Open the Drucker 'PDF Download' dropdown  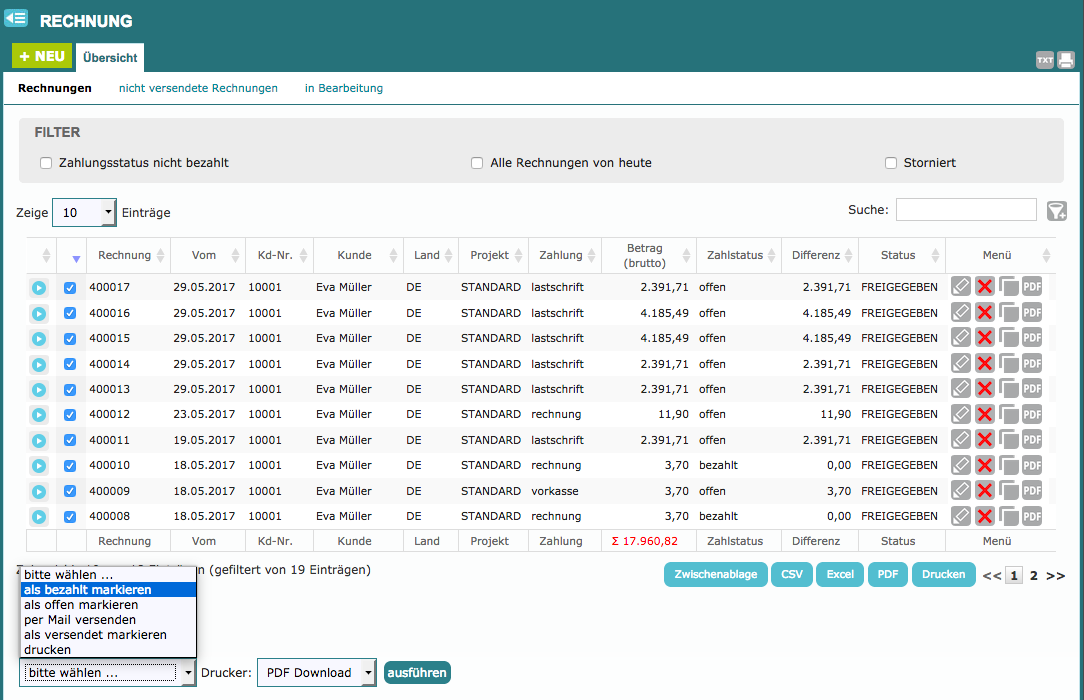click(x=316, y=673)
